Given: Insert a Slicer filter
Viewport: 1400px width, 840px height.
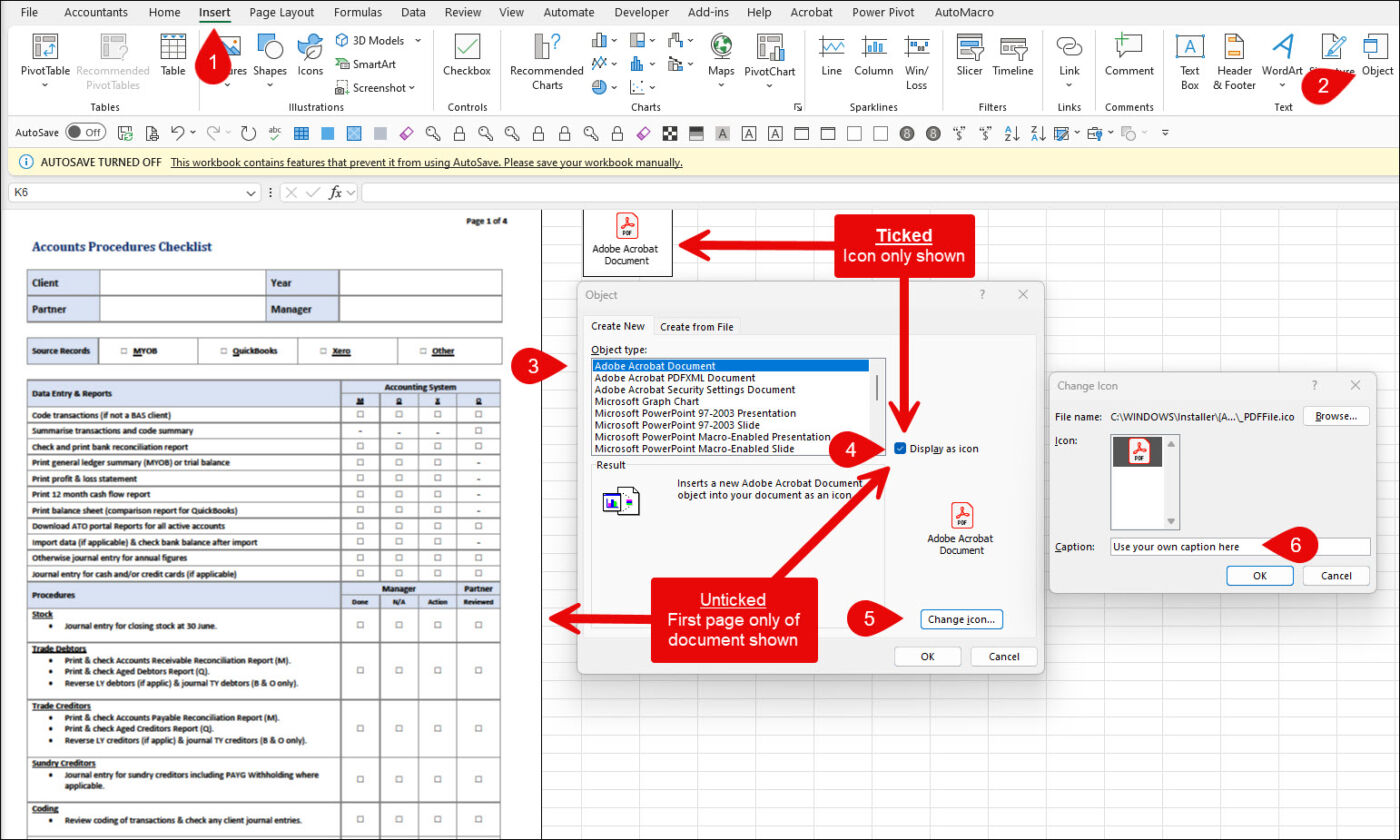Looking at the screenshot, I should click(x=969, y=55).
